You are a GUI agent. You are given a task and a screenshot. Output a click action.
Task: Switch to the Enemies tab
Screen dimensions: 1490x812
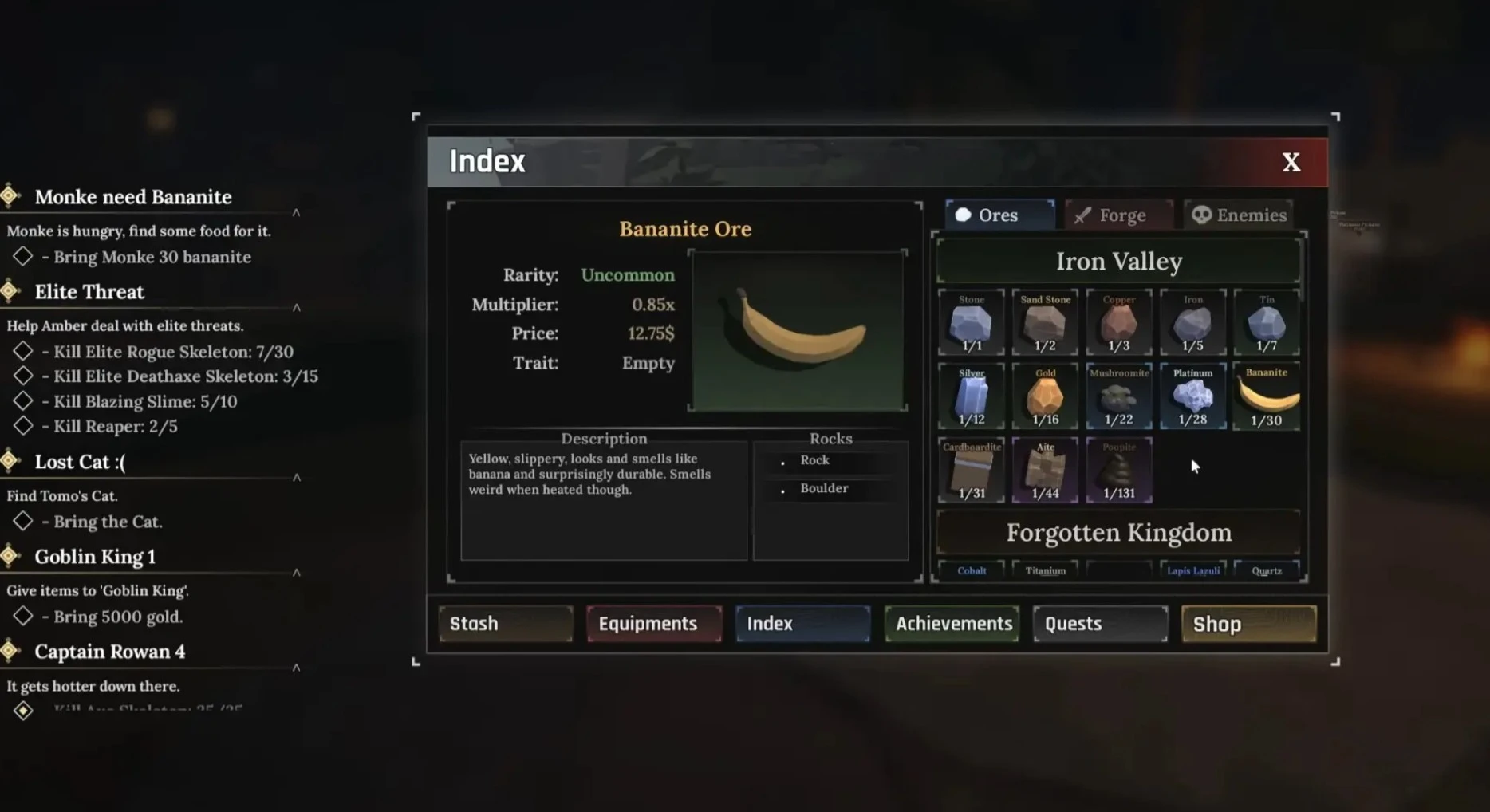pos(1238,215)
